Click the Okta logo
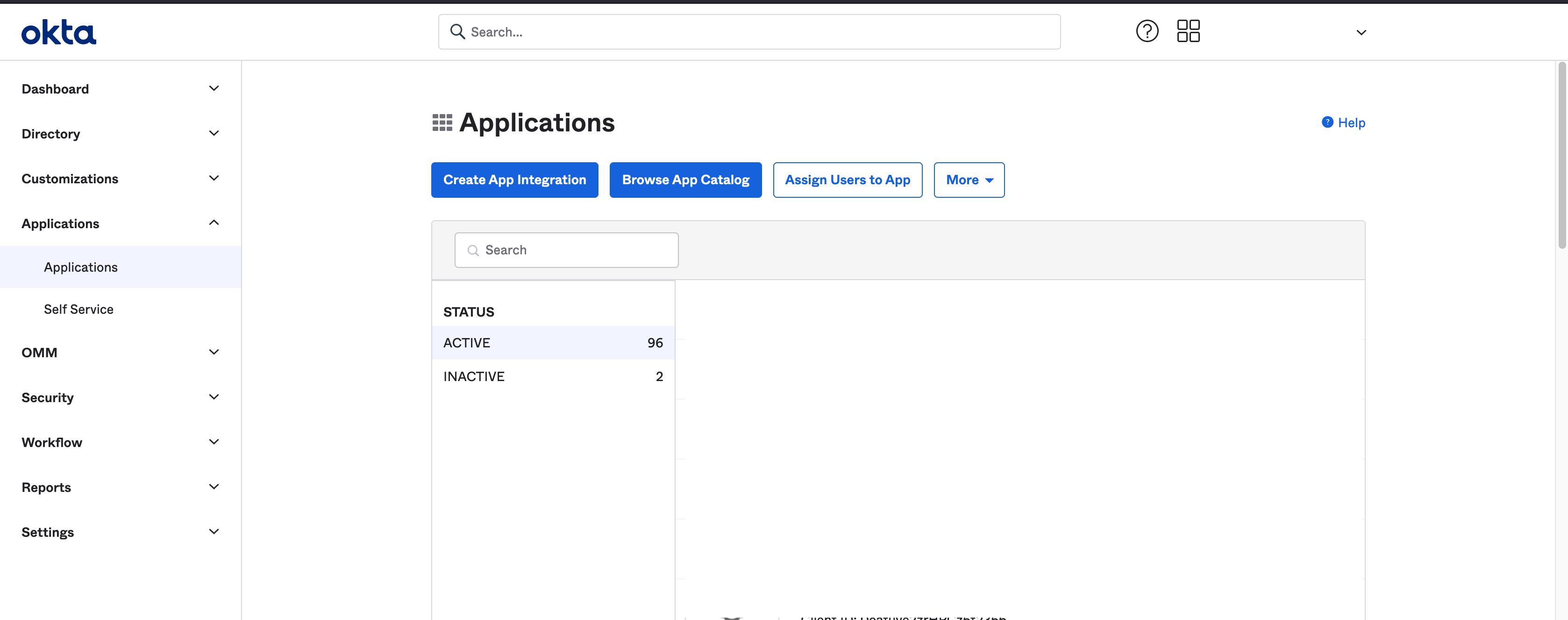Image resolution: width=1568 pixels, height=620 pixels. [58, 32]
